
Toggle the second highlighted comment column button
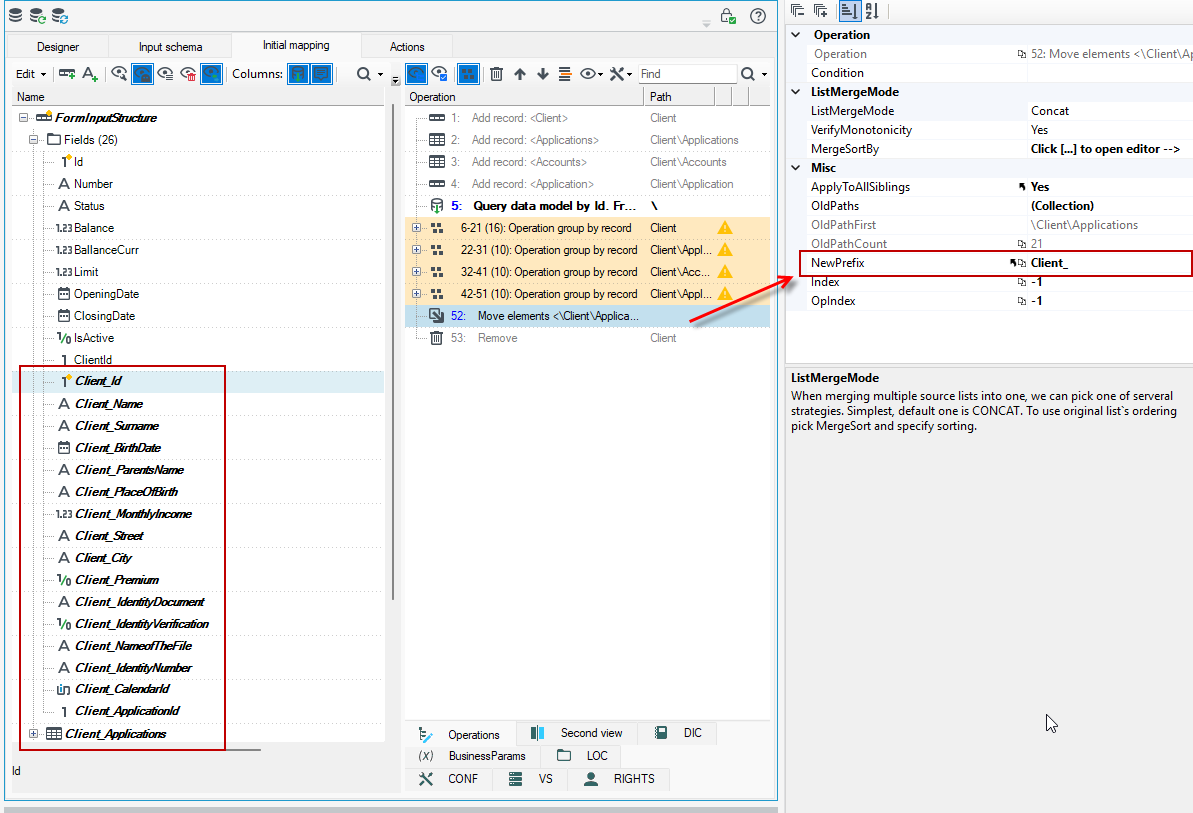[322, 74]
